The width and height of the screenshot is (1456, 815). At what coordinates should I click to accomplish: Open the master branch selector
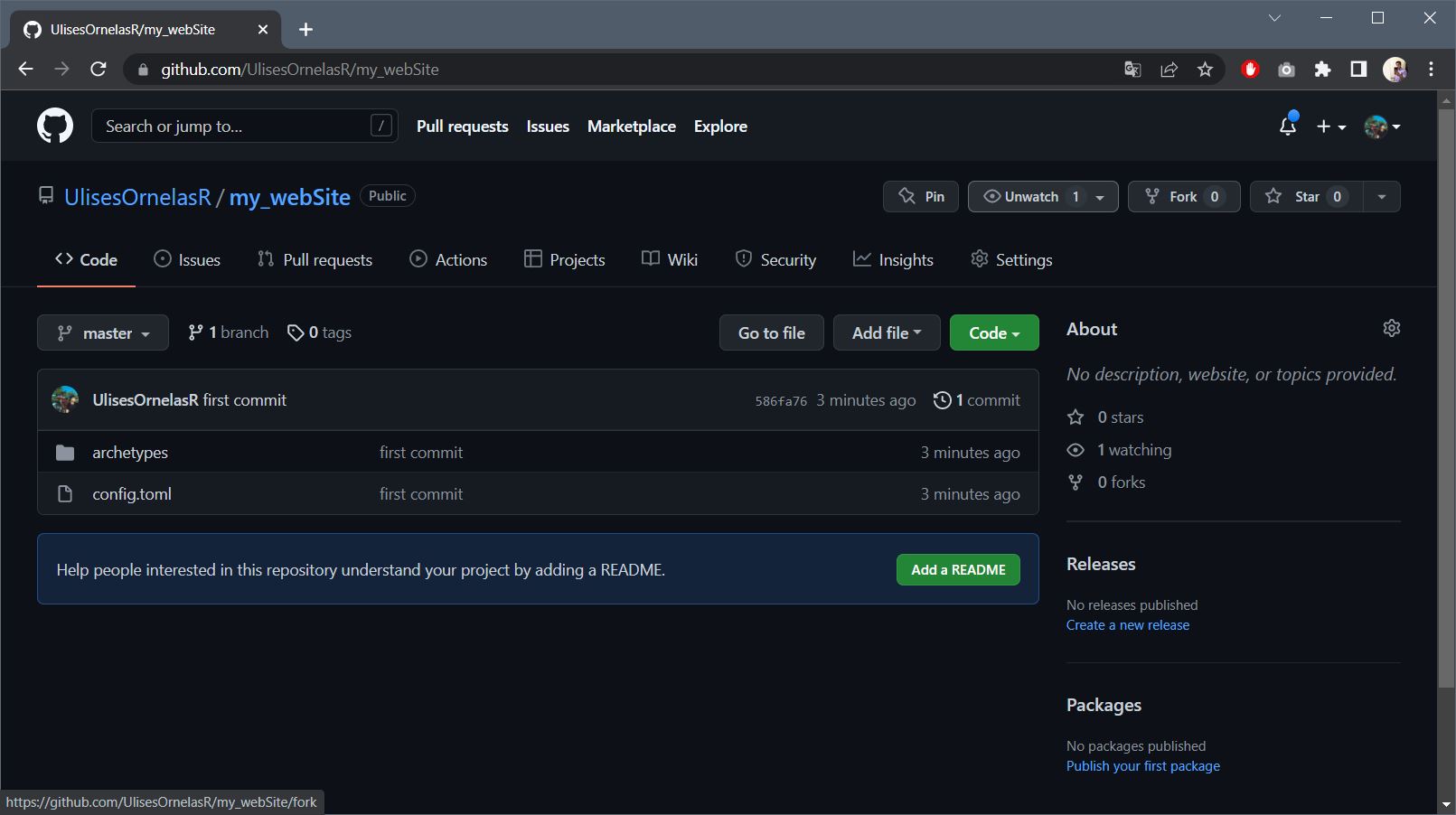tap(103, 333)
